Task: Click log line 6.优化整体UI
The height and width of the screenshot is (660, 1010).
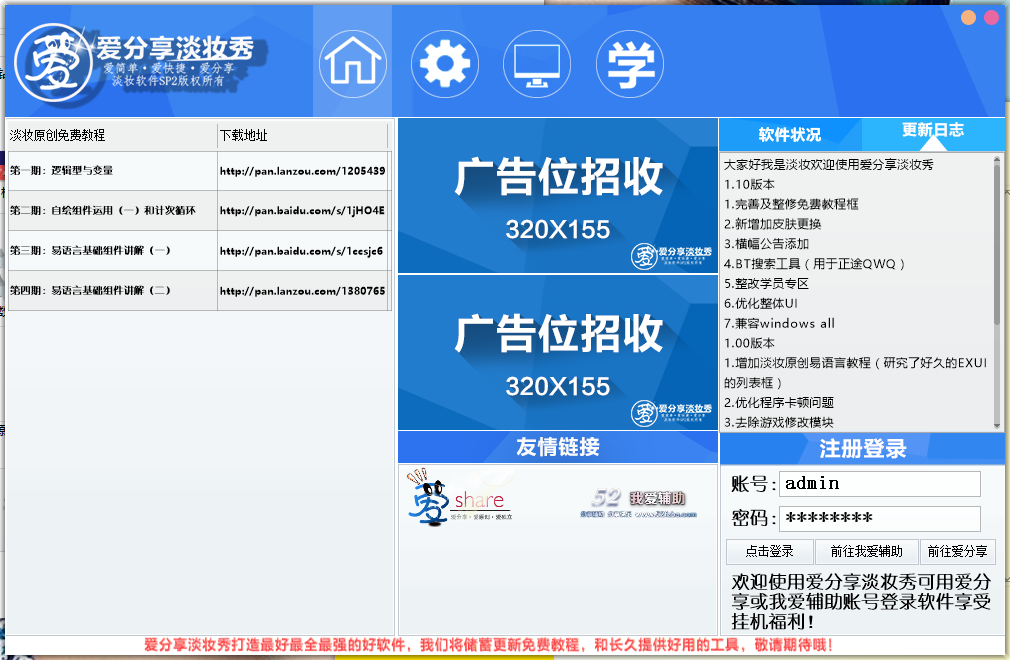Action: point(761,303)
